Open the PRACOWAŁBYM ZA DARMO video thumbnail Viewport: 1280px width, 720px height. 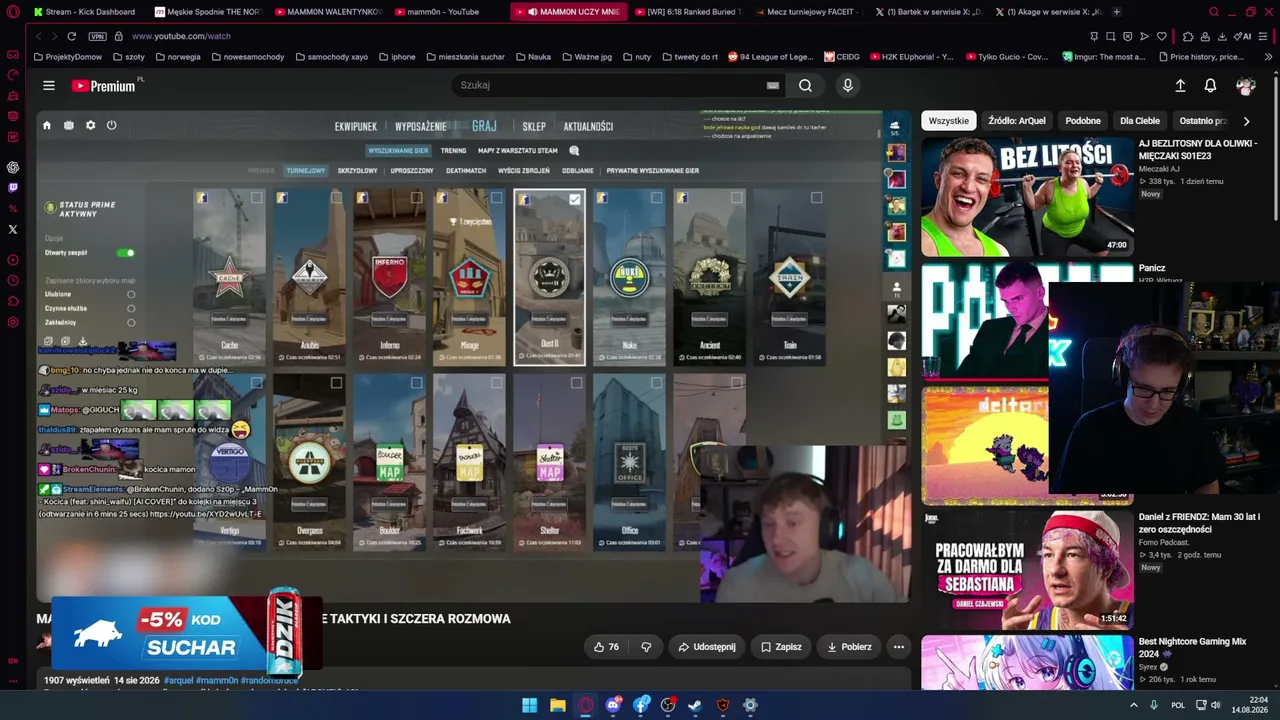point(1027,570)
